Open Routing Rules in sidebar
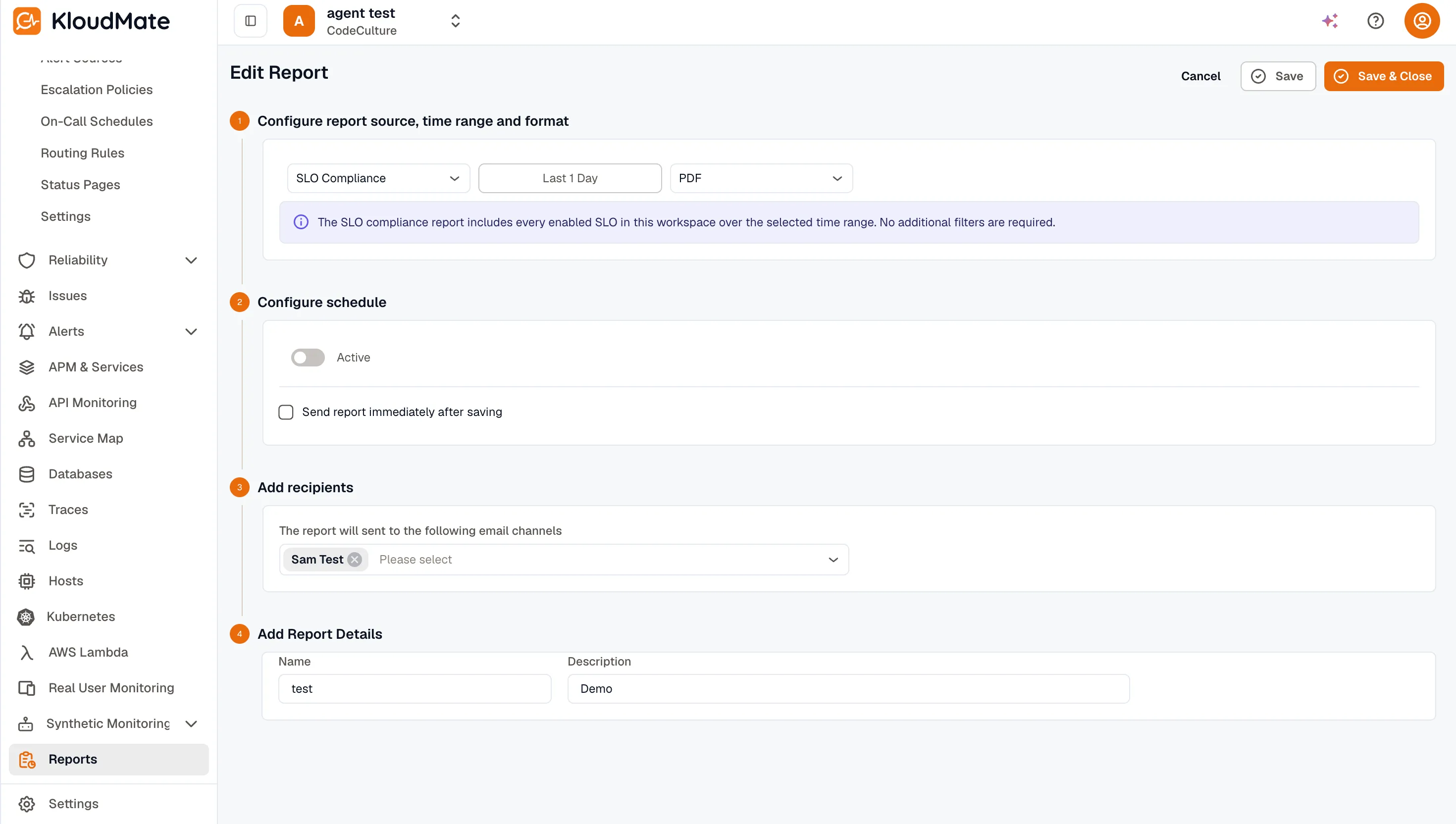The height and width of the screenshot is (824, 1456). pyautogui.click(x=83, y=153)
